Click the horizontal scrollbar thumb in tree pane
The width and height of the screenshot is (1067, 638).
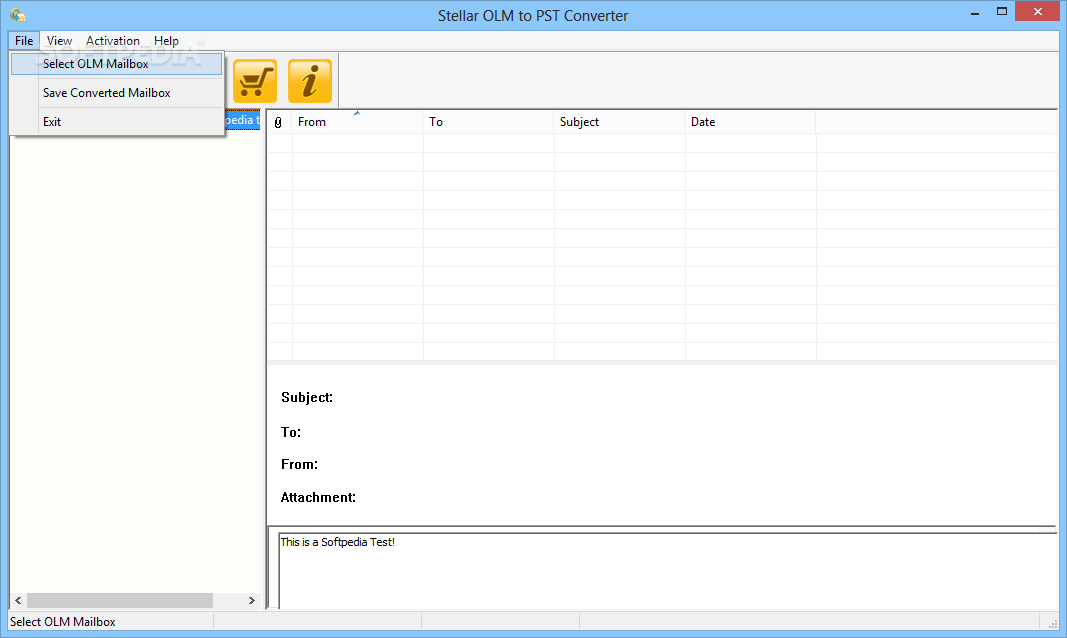pos(120,601)
